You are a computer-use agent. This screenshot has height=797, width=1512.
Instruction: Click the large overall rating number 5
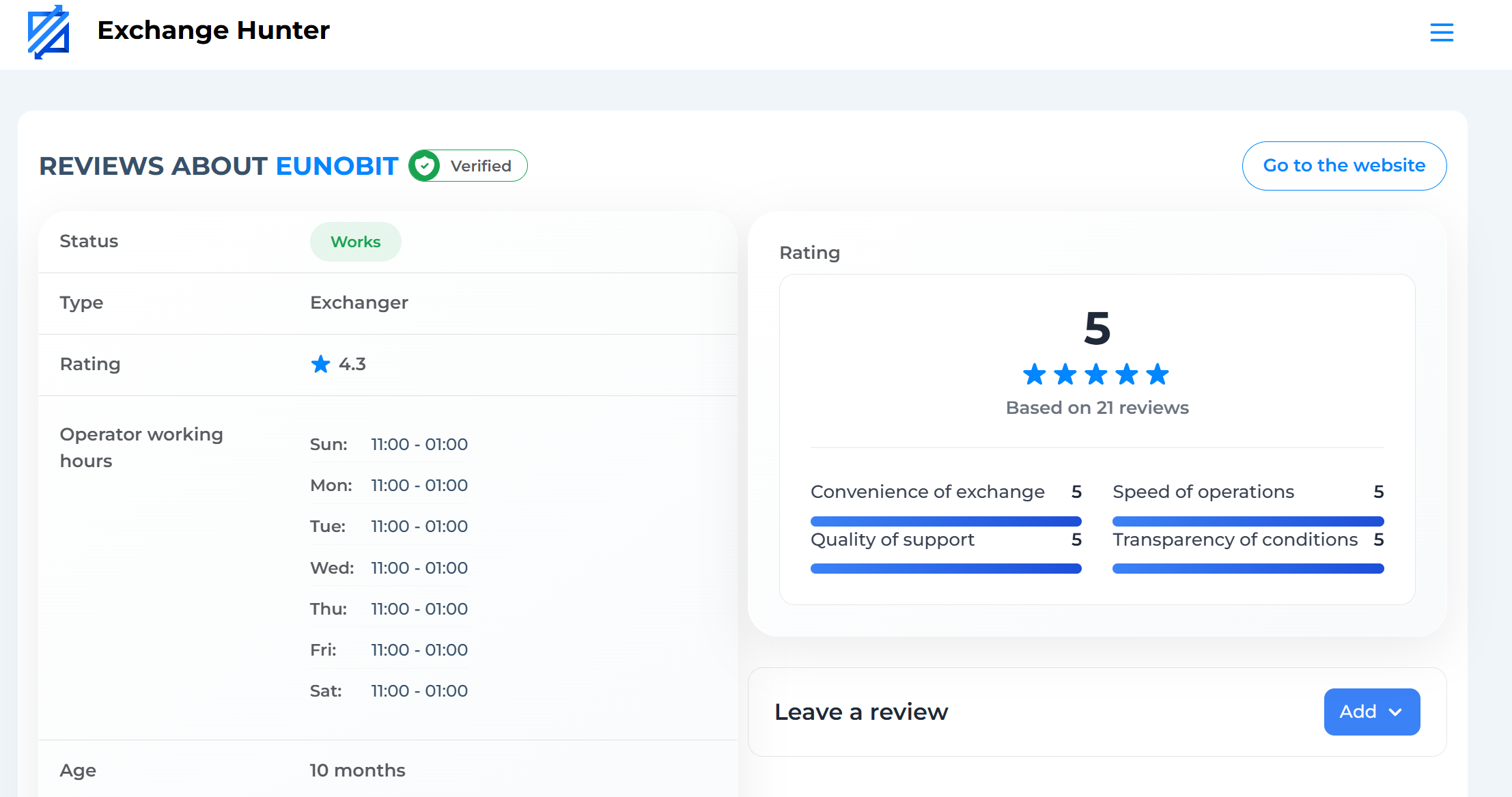[1097, 328]
